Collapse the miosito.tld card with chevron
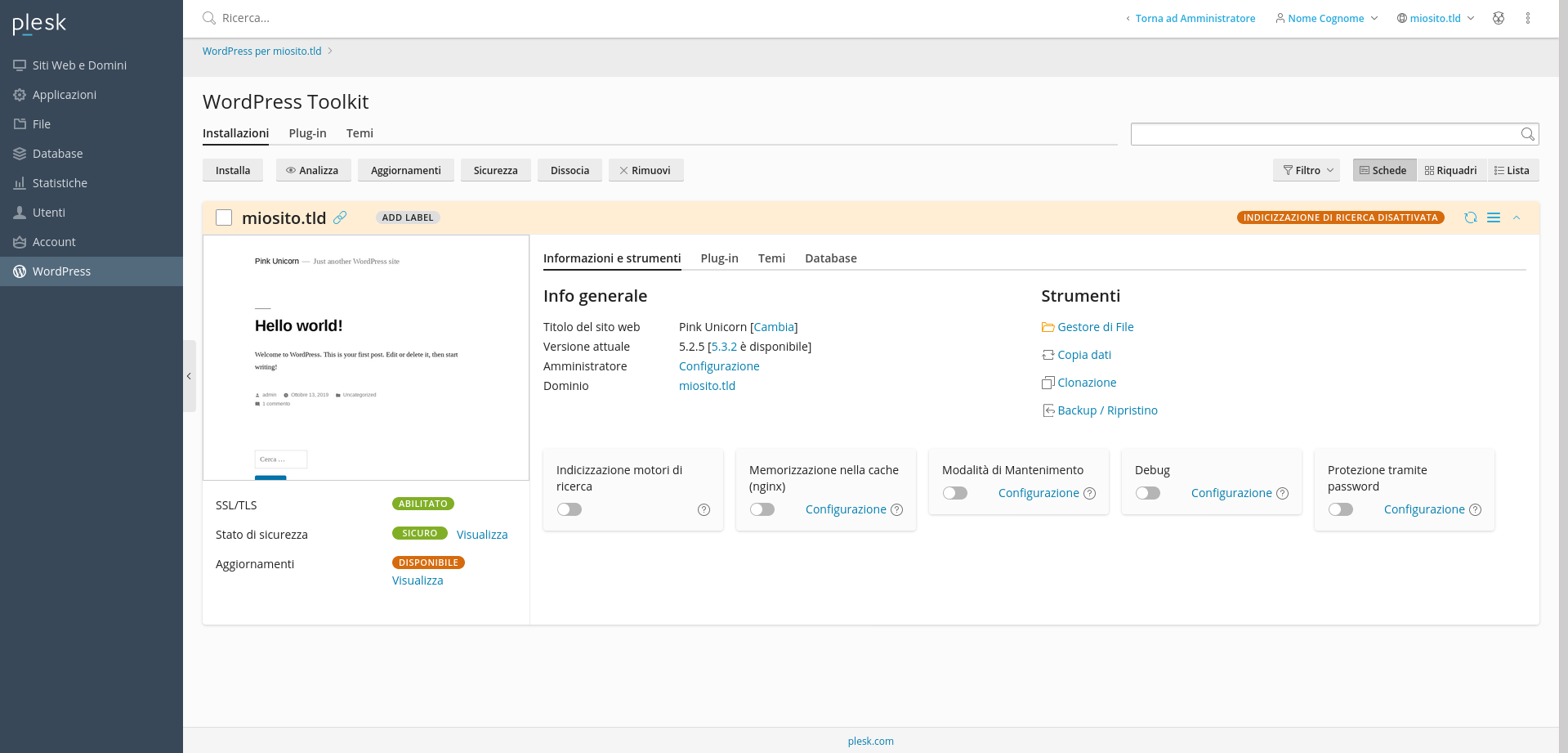This screenshot has width=1568, height=753. [1517, 217]
